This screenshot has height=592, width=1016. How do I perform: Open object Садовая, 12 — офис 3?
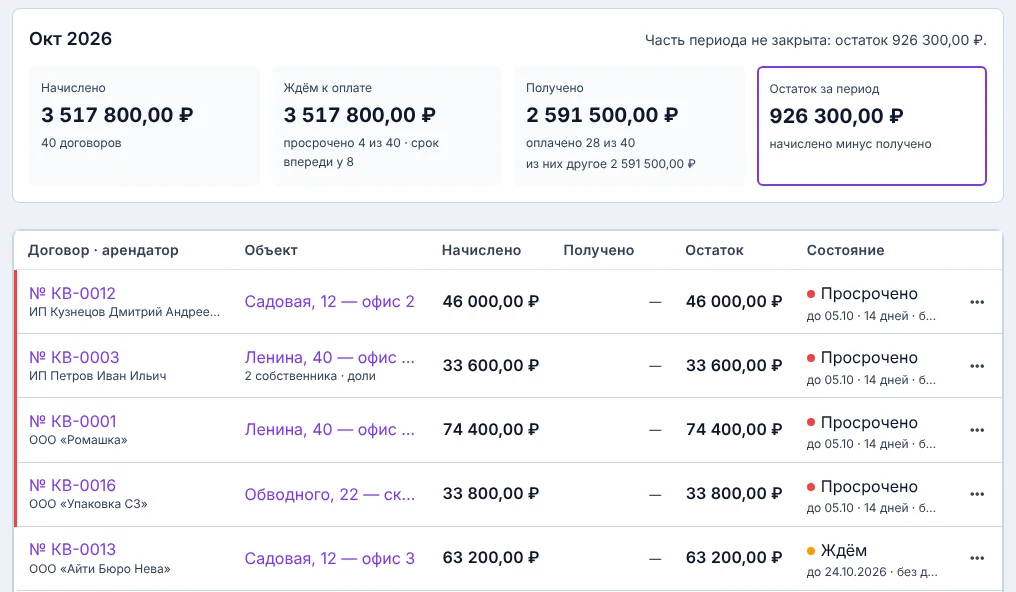[x=329, y=559]
